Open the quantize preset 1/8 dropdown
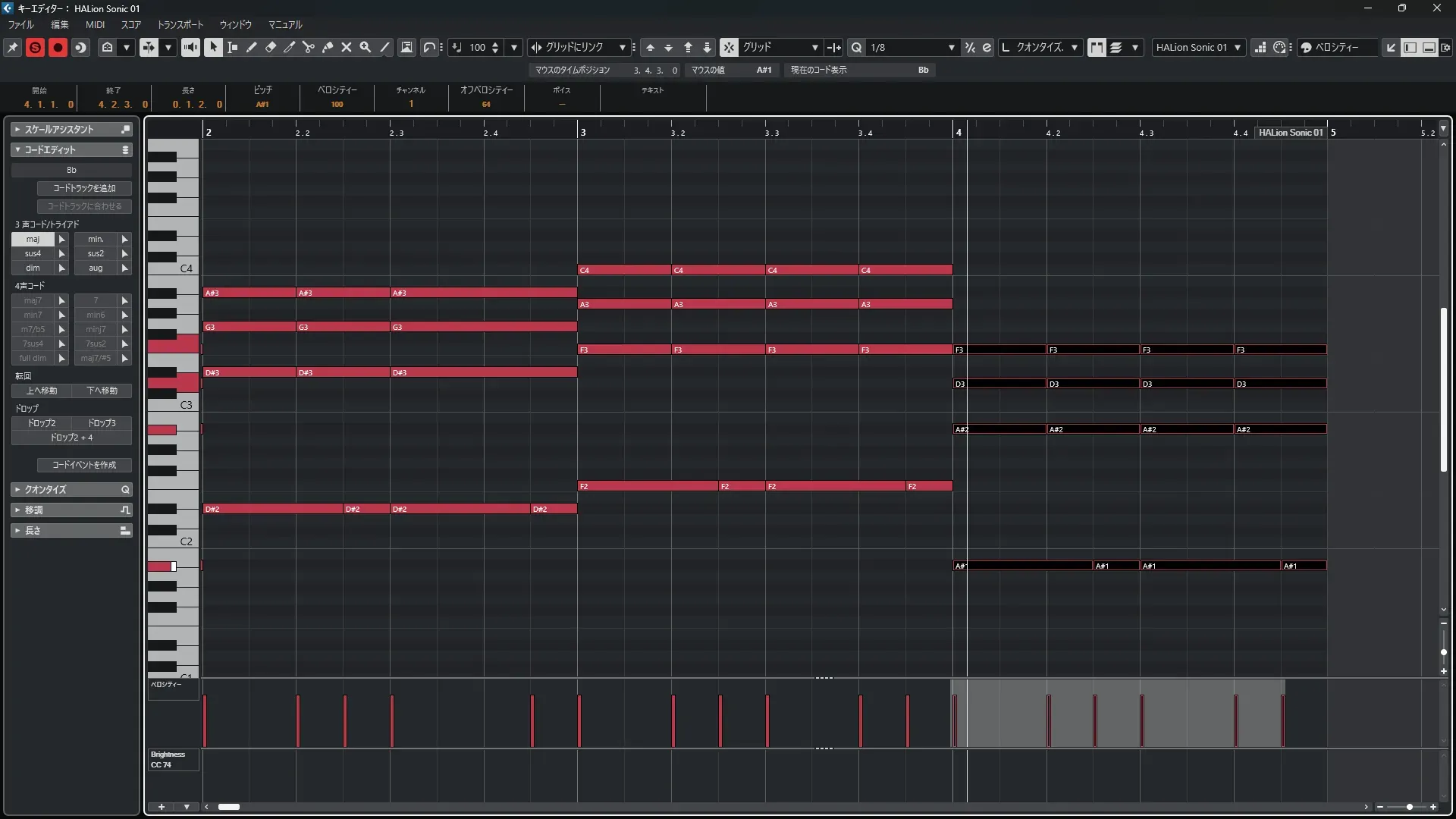1456x819 pixels. pos(912,47)
